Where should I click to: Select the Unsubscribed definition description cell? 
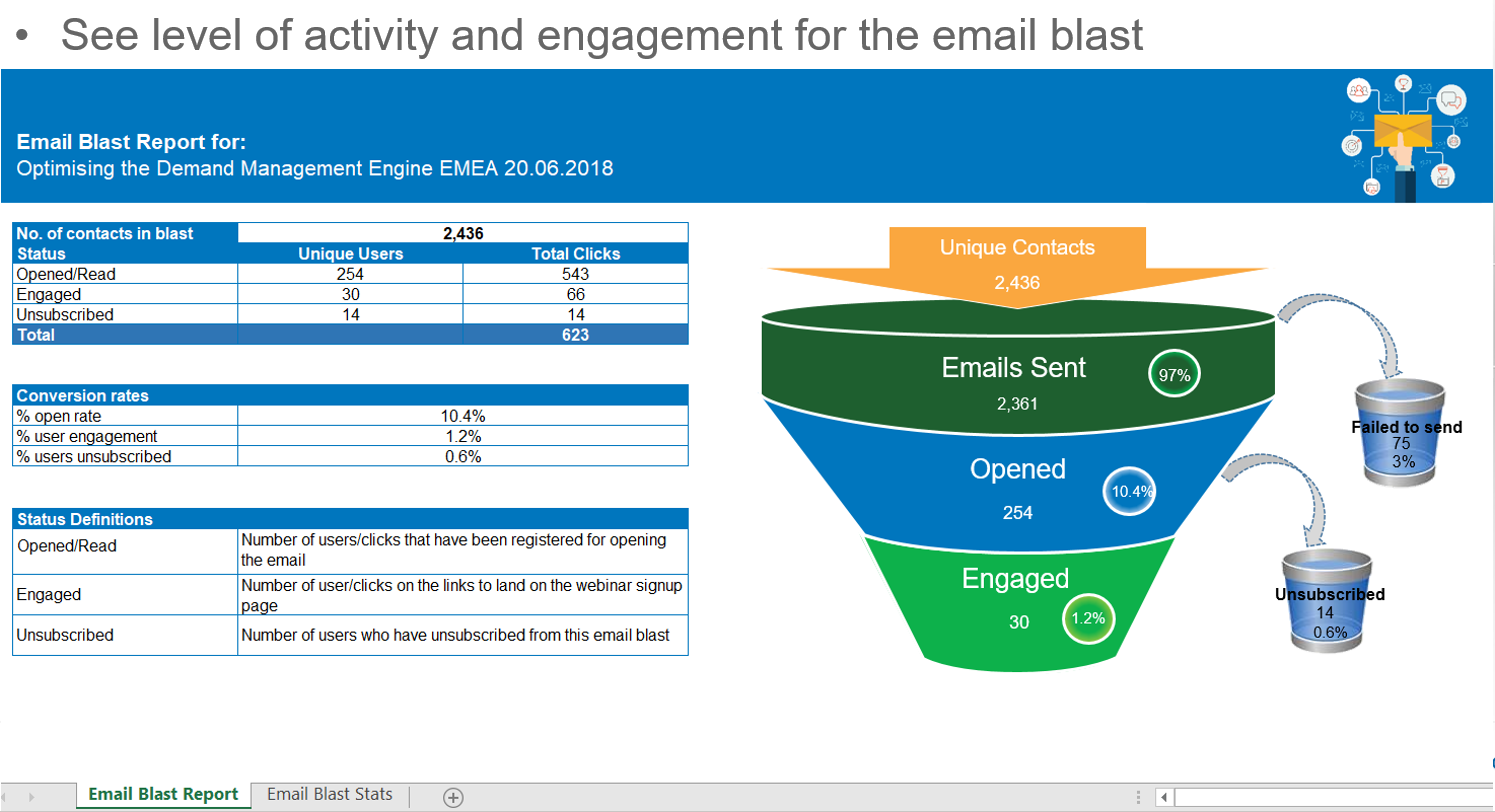click(x=463, y=635)
